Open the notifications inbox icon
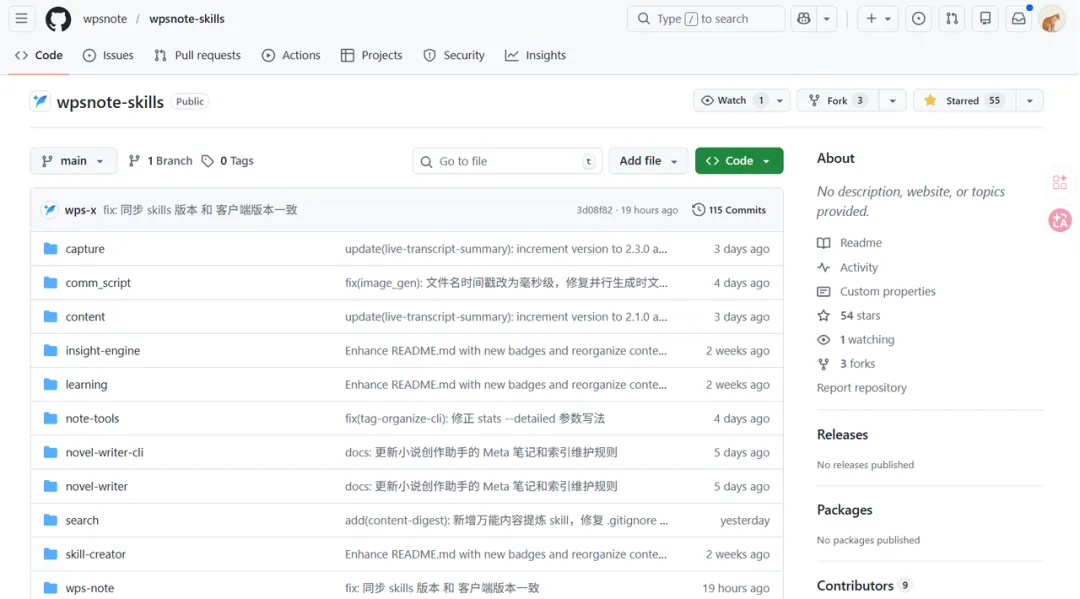 tap(1019, 19)
